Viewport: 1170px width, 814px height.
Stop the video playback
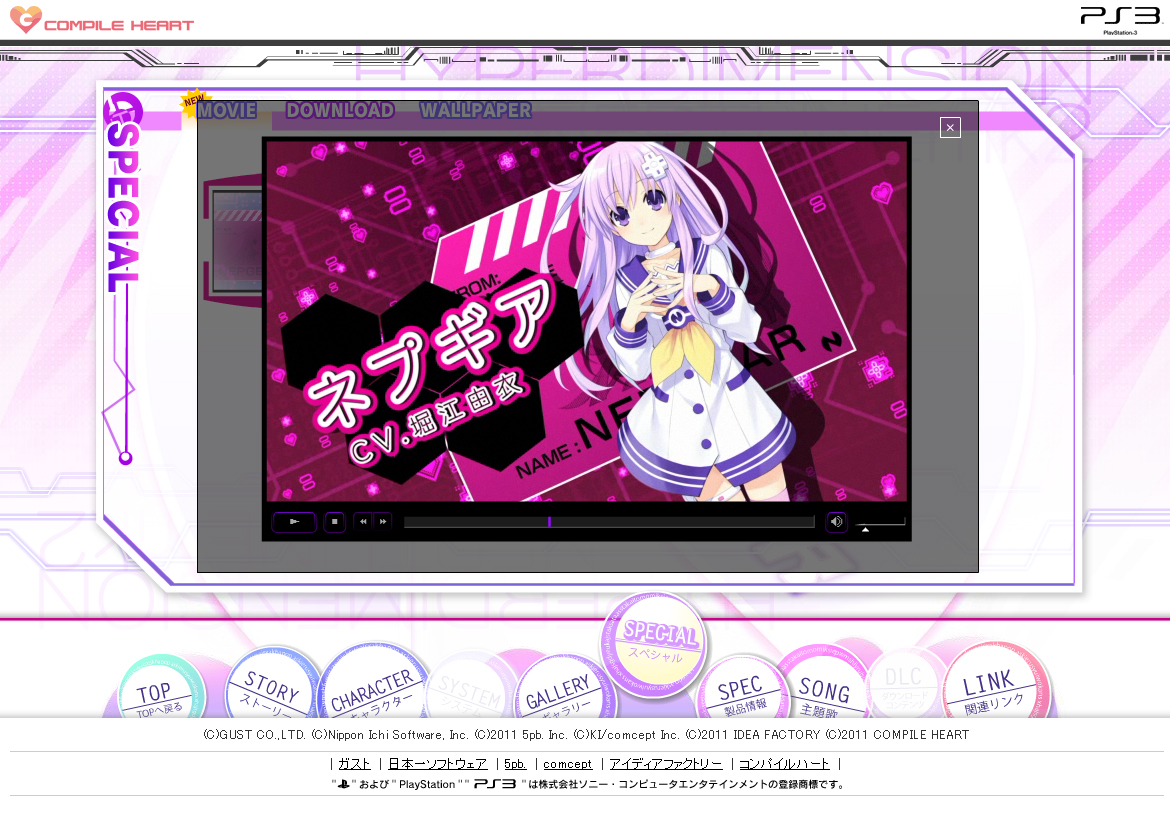[x=334, y=522]
